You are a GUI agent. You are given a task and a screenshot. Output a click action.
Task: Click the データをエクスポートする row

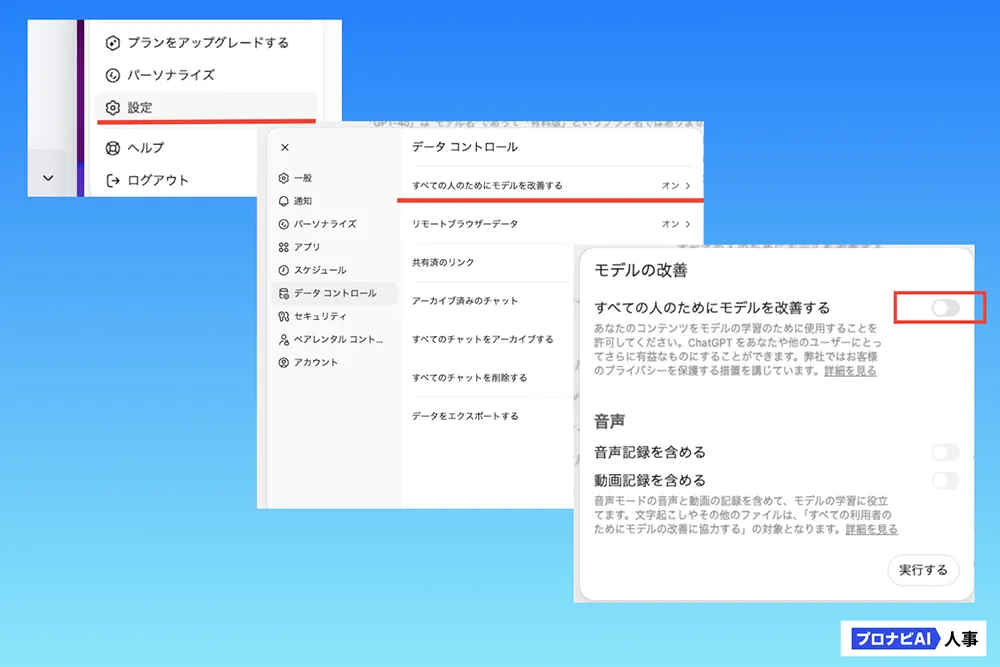tap(465, 416)
